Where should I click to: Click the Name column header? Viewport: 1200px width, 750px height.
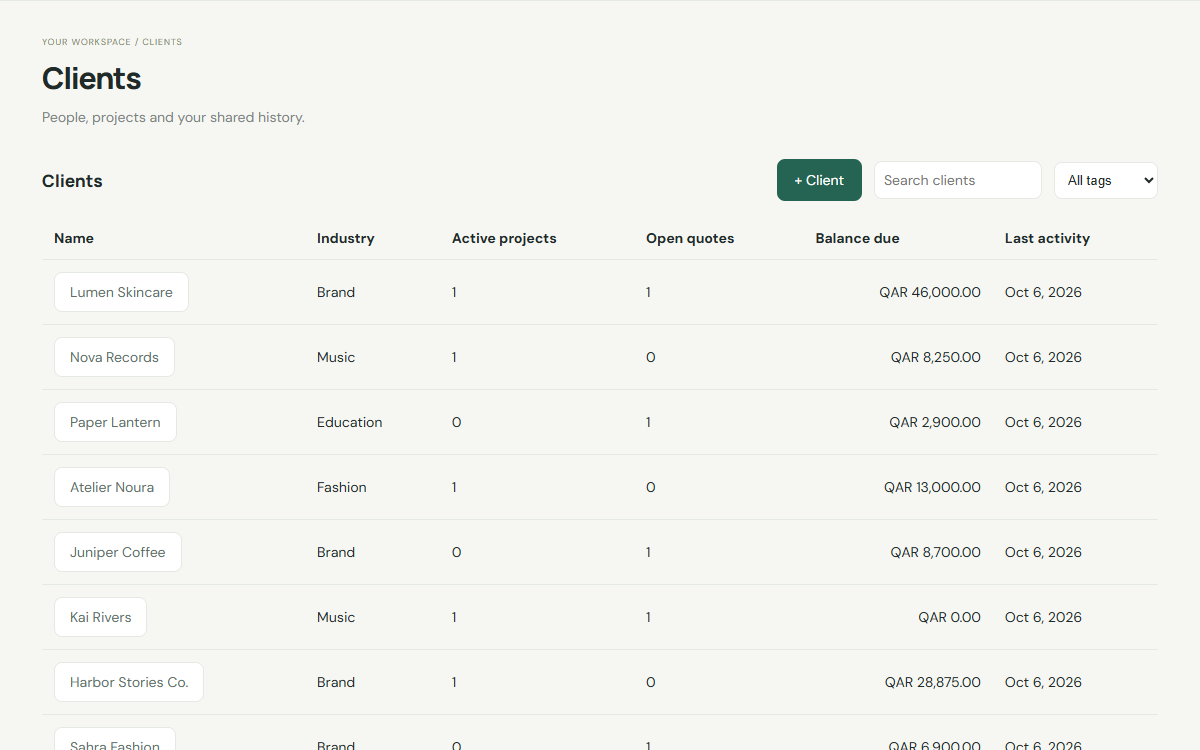74,238
